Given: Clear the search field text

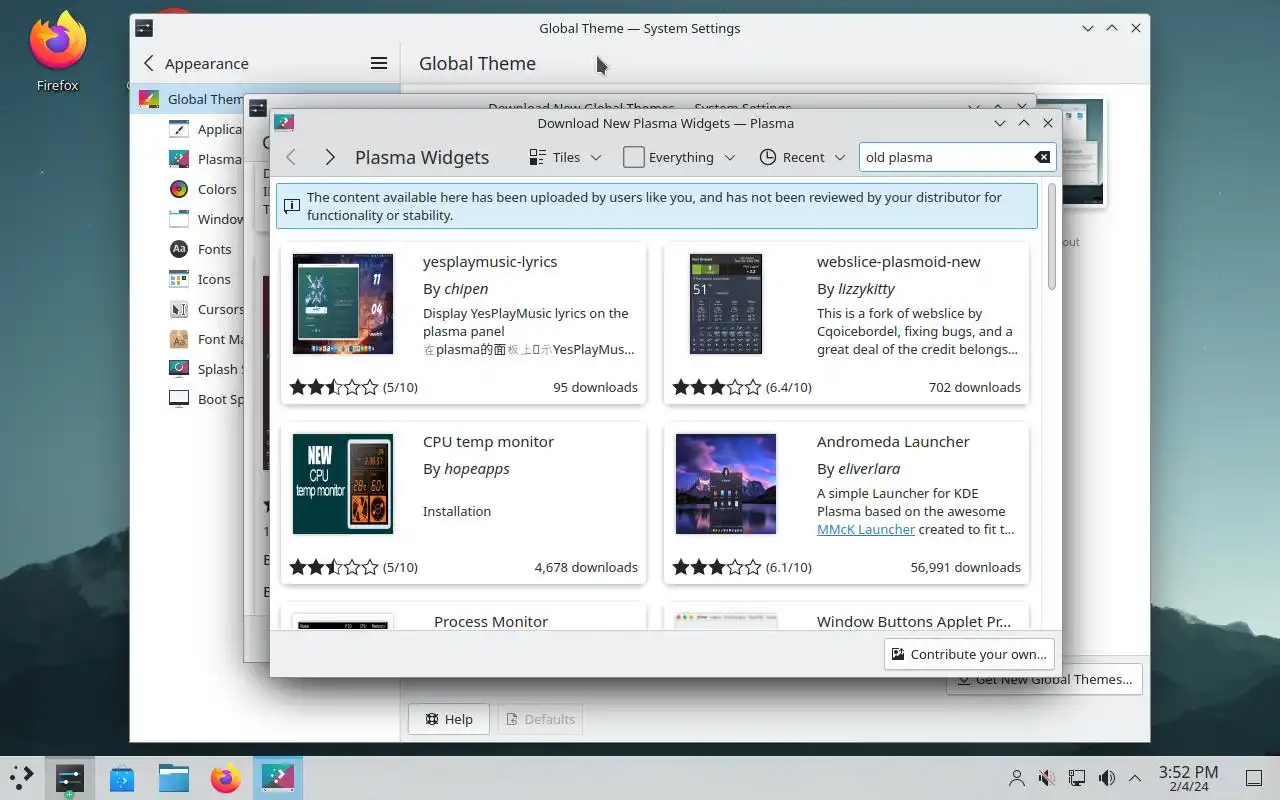Looking at the screenshot, I should [1042, 157].
